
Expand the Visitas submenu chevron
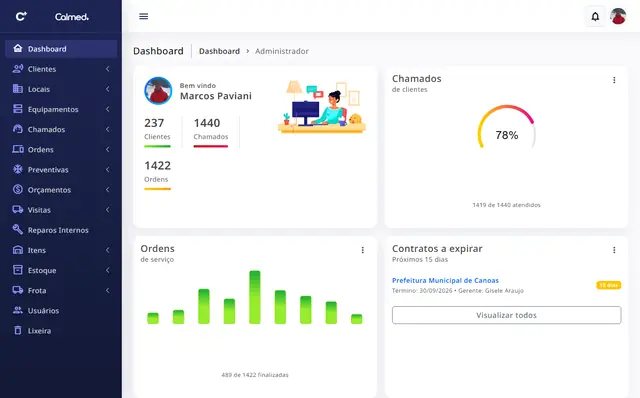tap(108, 210)
